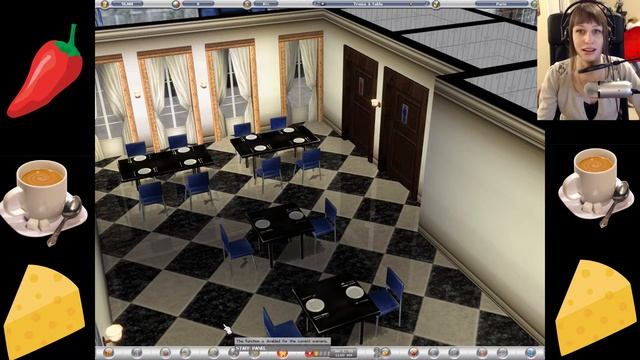
Task: Click the gold coin icon in the top status bar
Action: [x=105, y=4]
